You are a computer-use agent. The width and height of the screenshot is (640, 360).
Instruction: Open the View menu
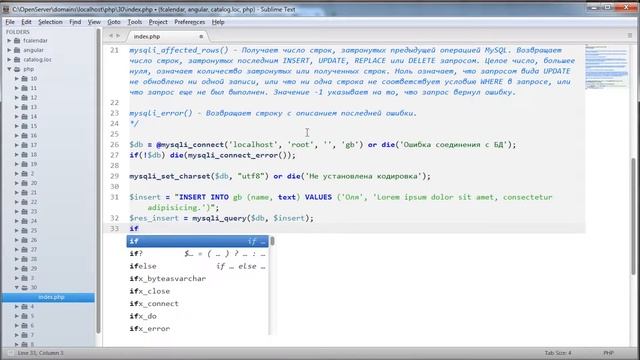click(94, 22)
